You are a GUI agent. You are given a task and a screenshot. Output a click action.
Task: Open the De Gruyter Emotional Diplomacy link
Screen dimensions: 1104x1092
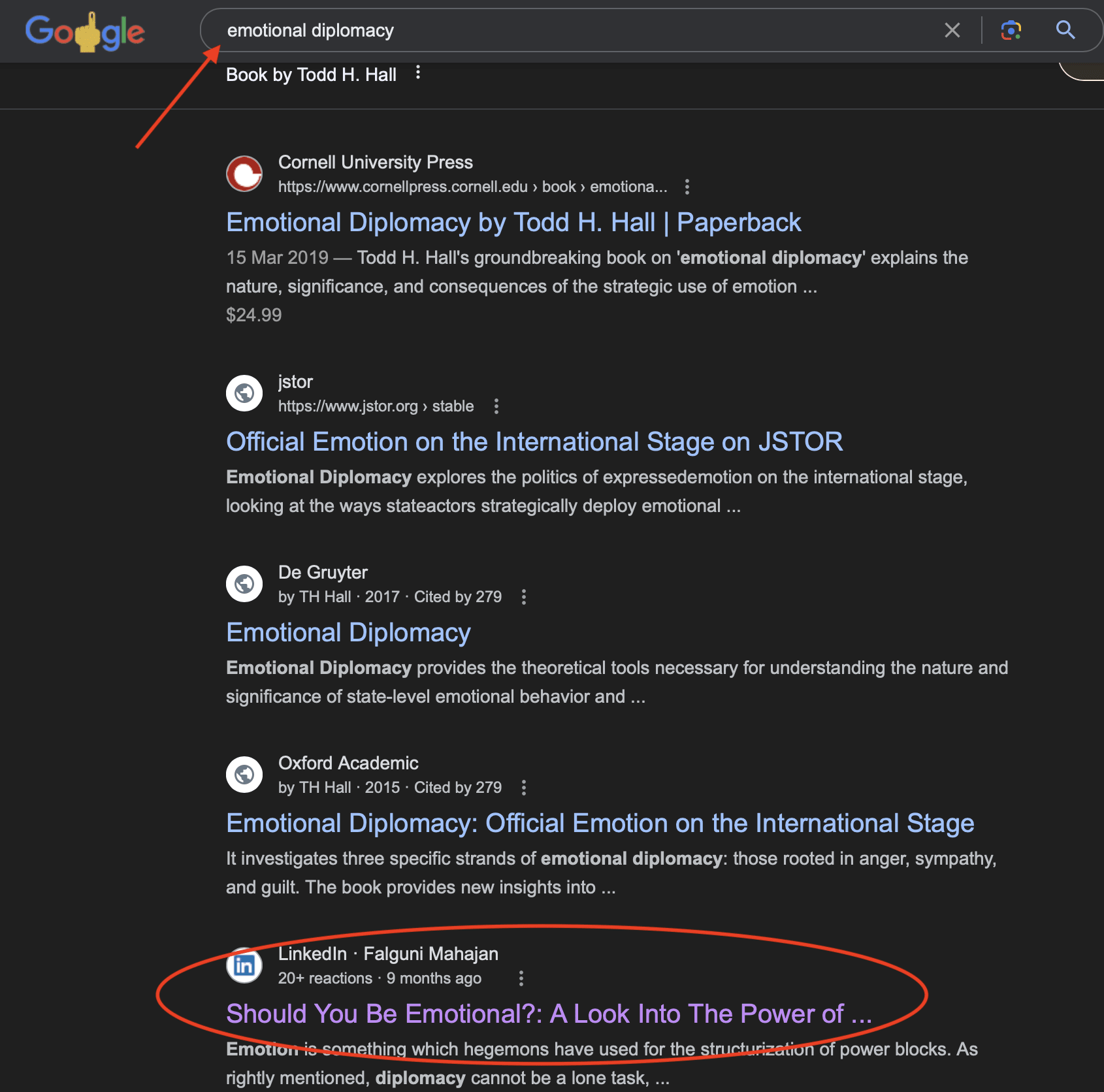click(348, 633)
